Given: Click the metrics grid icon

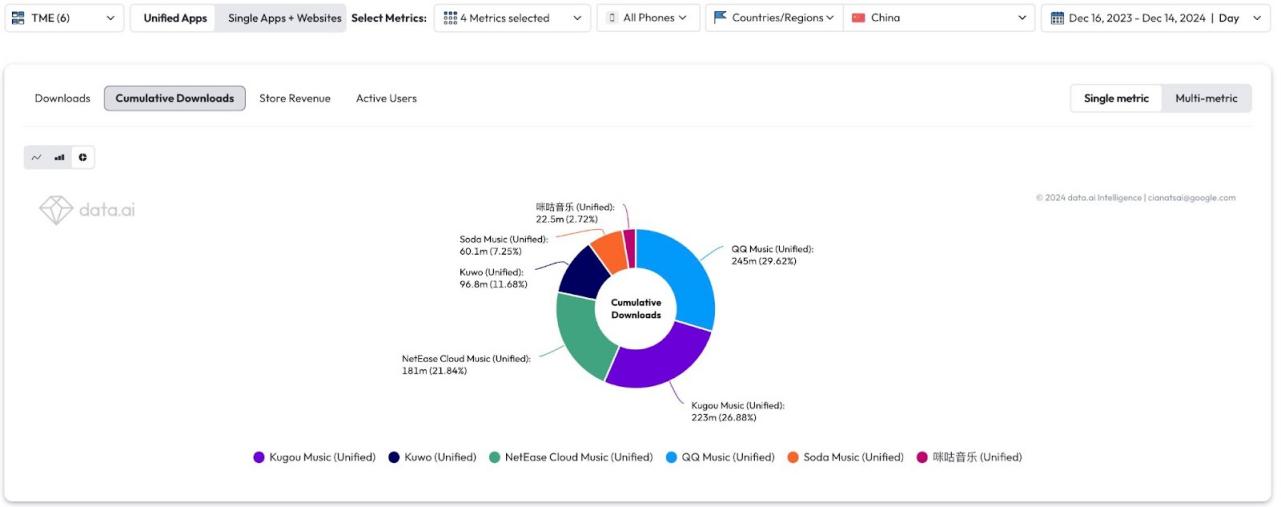Looking at the screenshot, I should [x=450, y=18].
